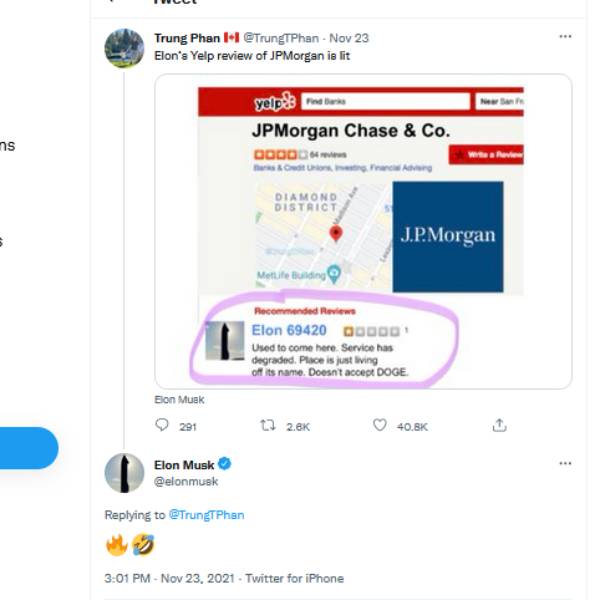Image resolution: width=600 pixels, height=600 pixels.
Task: Open the JPMorgan Yelp review image
Action: (363, 230)
